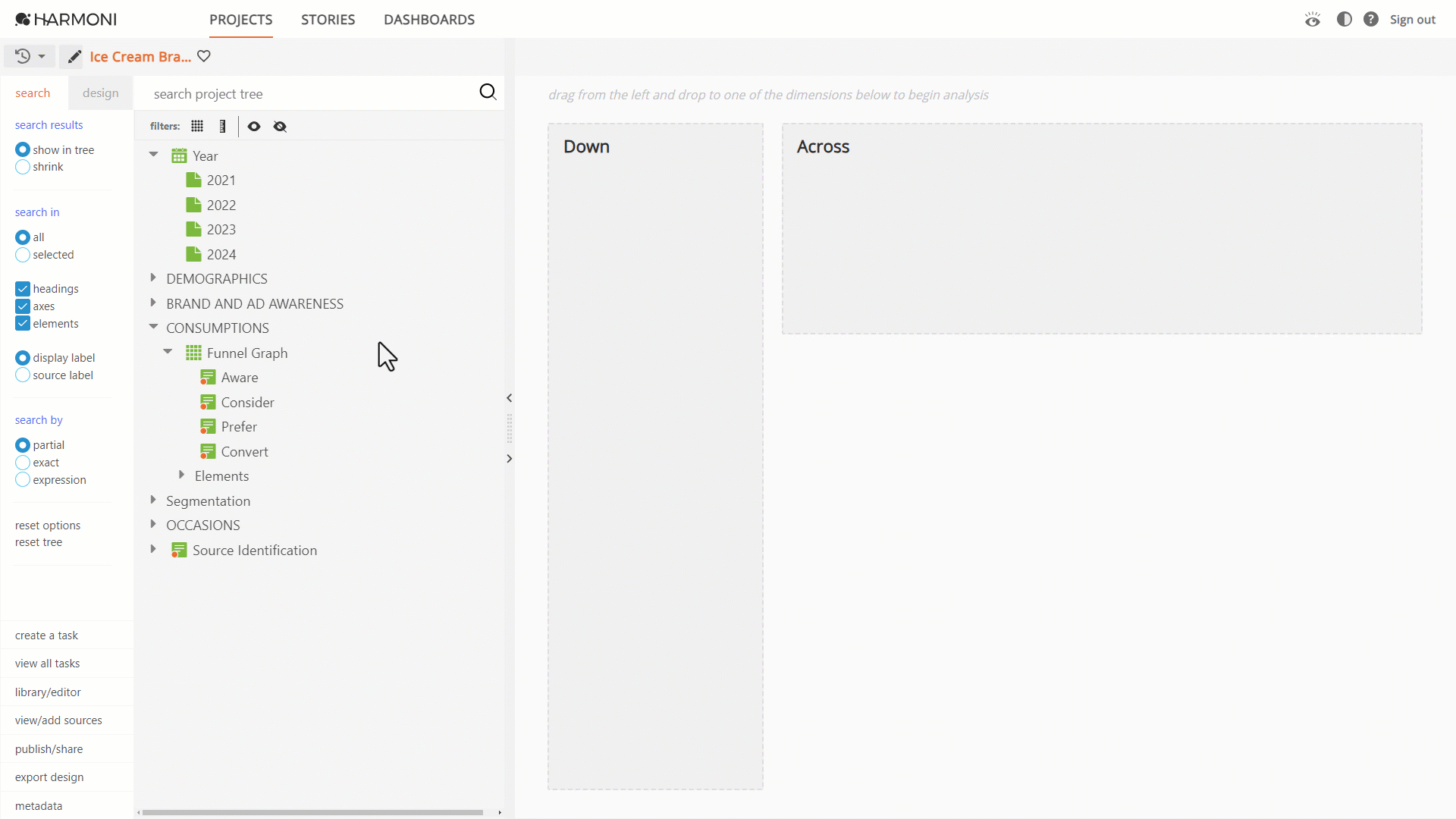Collapse the Year tree node
1456x819 pixels.
[153, 155]
